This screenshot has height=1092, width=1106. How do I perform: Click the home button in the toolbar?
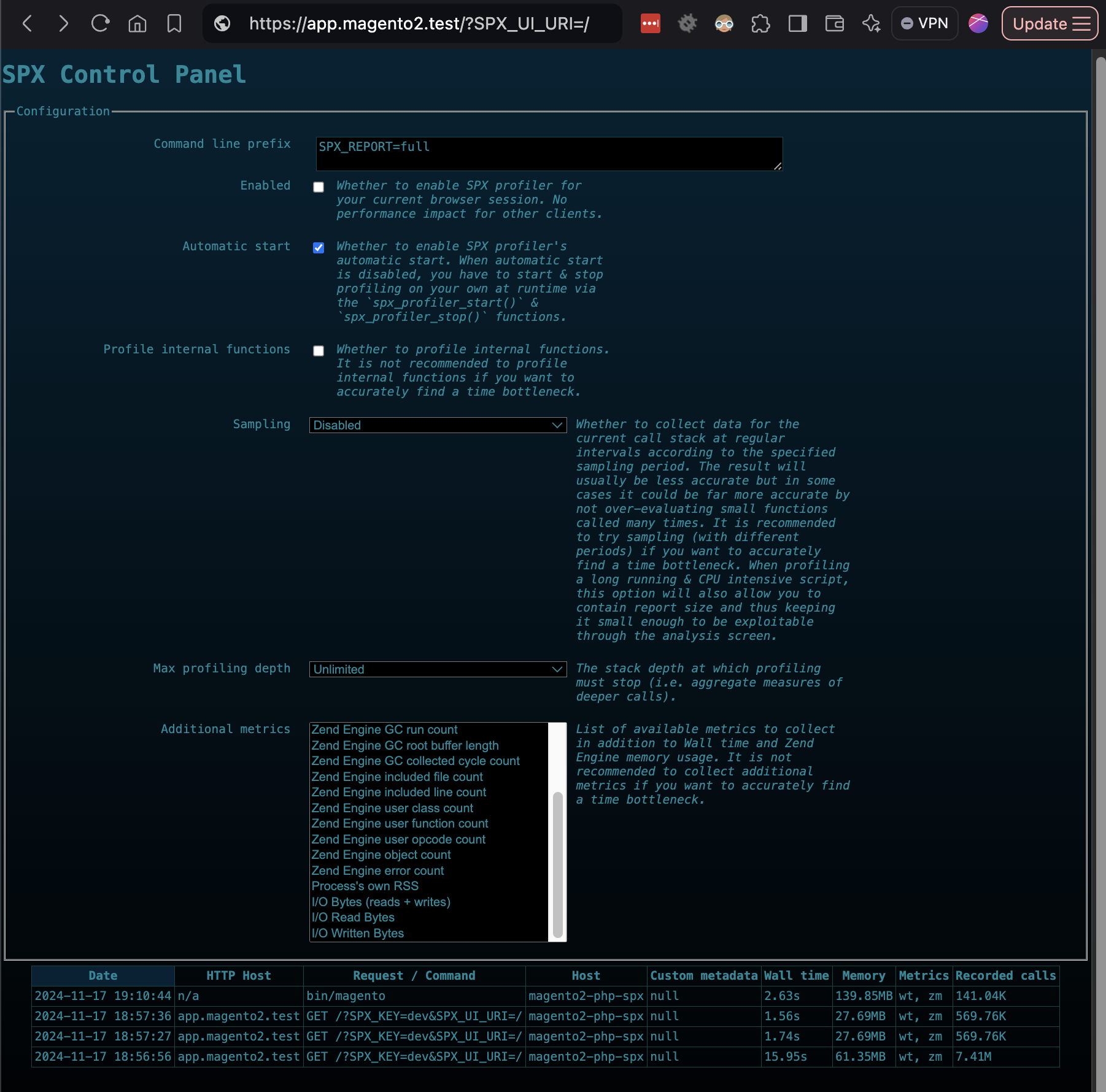click(x=137, y=23)
